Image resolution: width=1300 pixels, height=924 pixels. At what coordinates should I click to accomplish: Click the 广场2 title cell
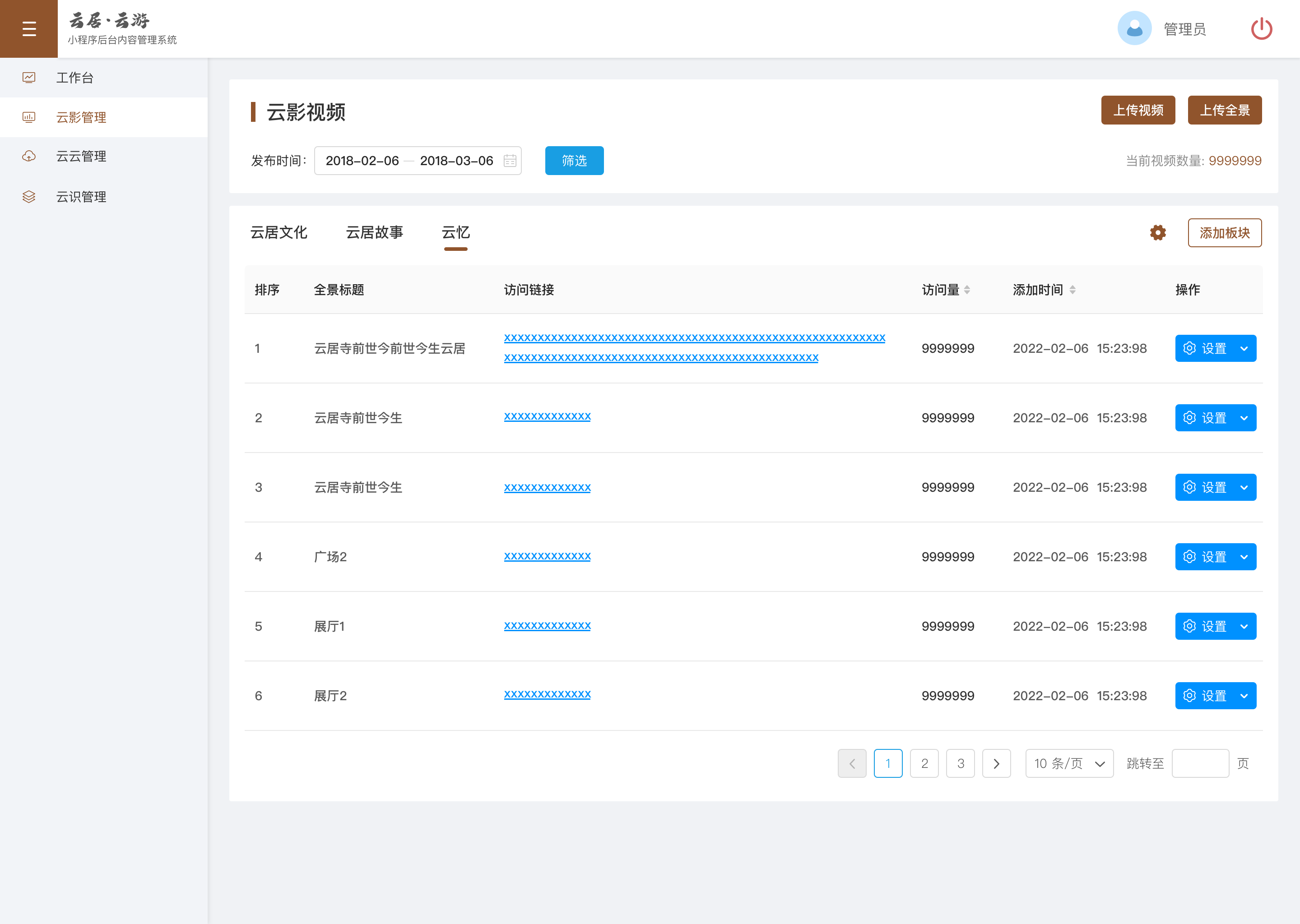tap(331, 556)
